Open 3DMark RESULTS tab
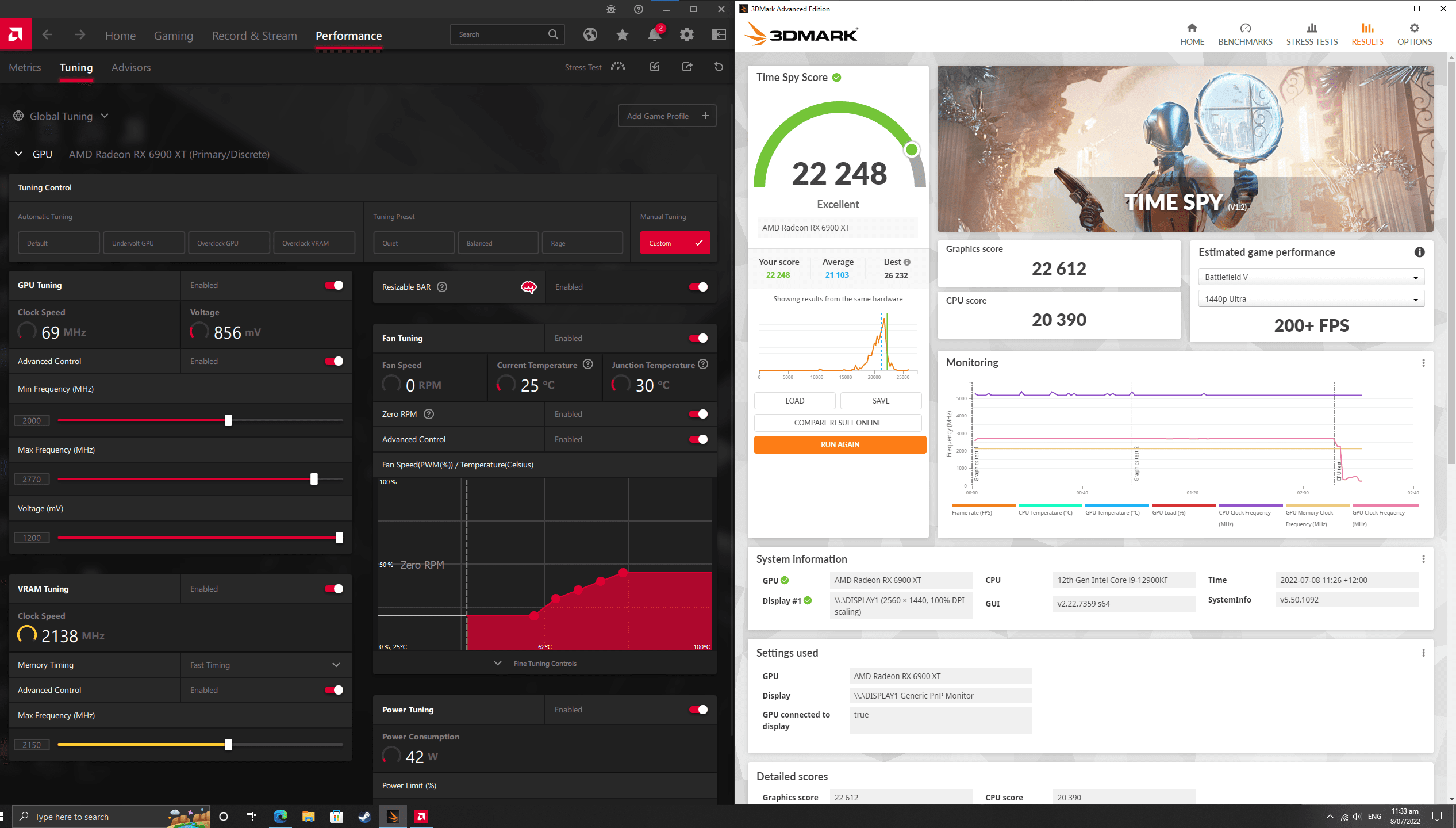 pyautogui.click(x=1367, y=34)
